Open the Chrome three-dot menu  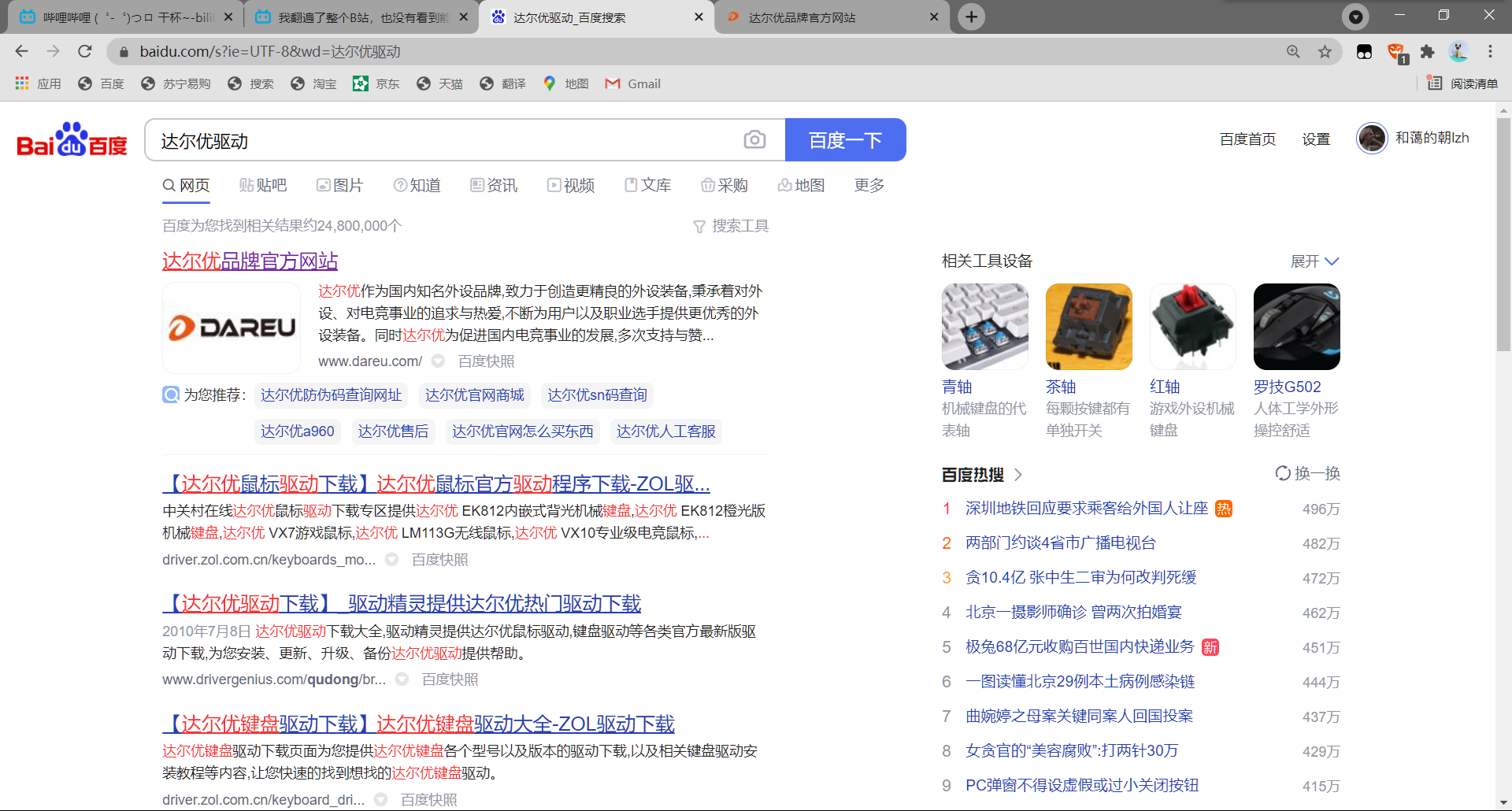[1490, 51]
